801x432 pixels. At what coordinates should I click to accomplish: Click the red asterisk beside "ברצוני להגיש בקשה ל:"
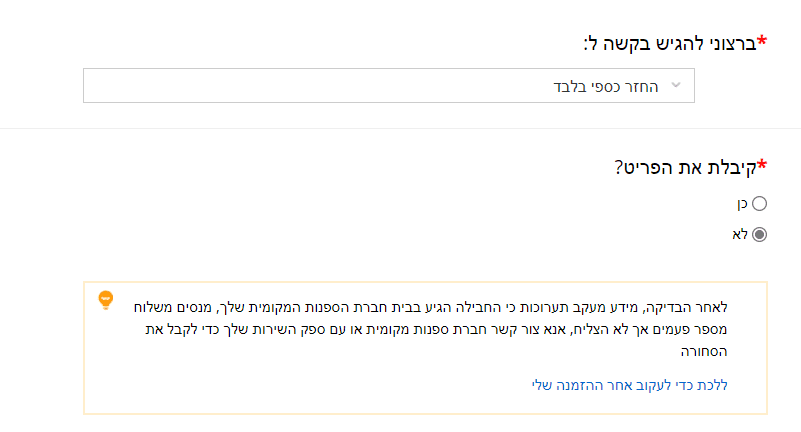[762, 41]
